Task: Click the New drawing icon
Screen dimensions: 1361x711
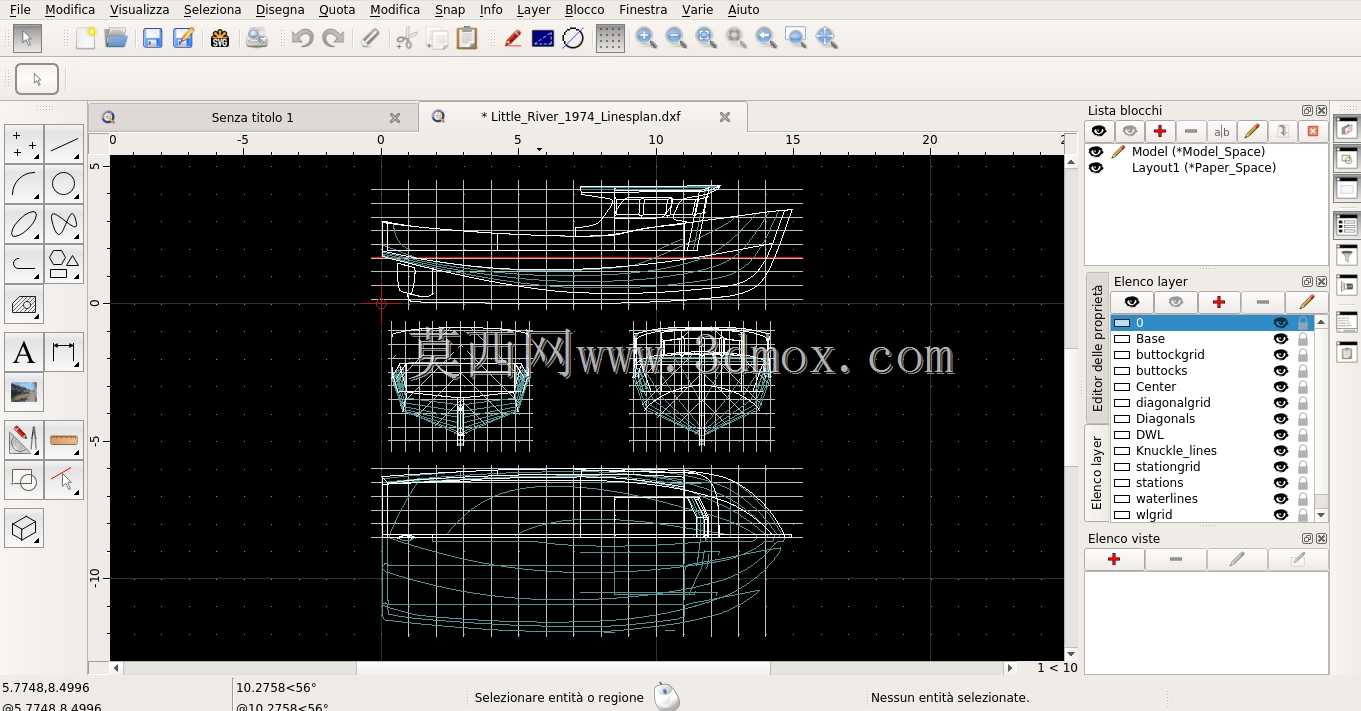Action: click(86, 38)
